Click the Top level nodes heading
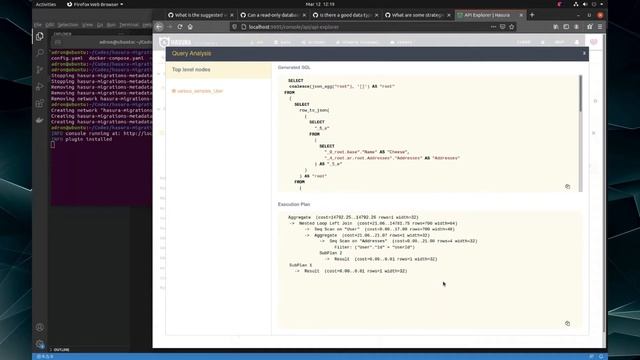Image resolution: width=640 pixels, height=360 pixels. coord(191,70)
